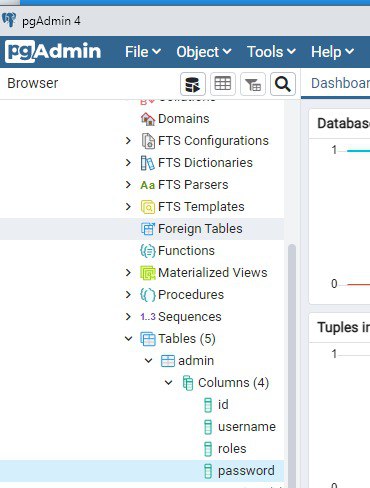Open the Query Tool toolbar icon
The width and height of the screenshot is (370, 488).
[x=193, y=84]
